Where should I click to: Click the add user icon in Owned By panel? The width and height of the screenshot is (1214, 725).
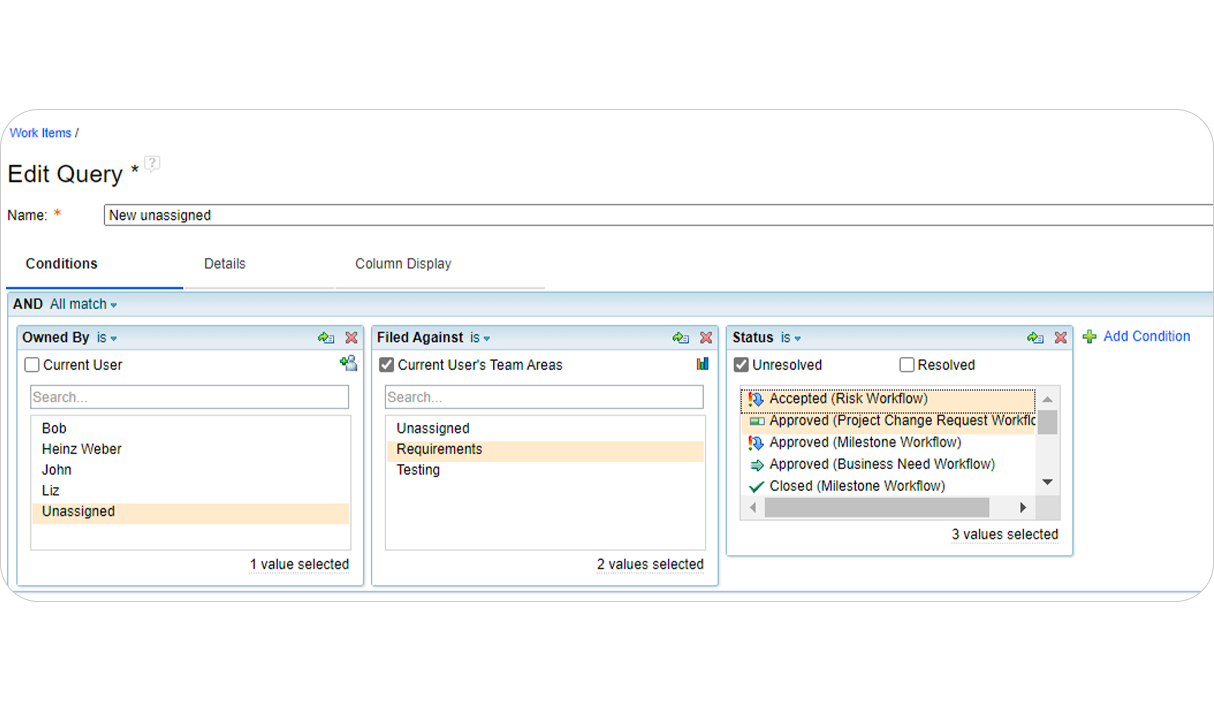pos(348,364)
